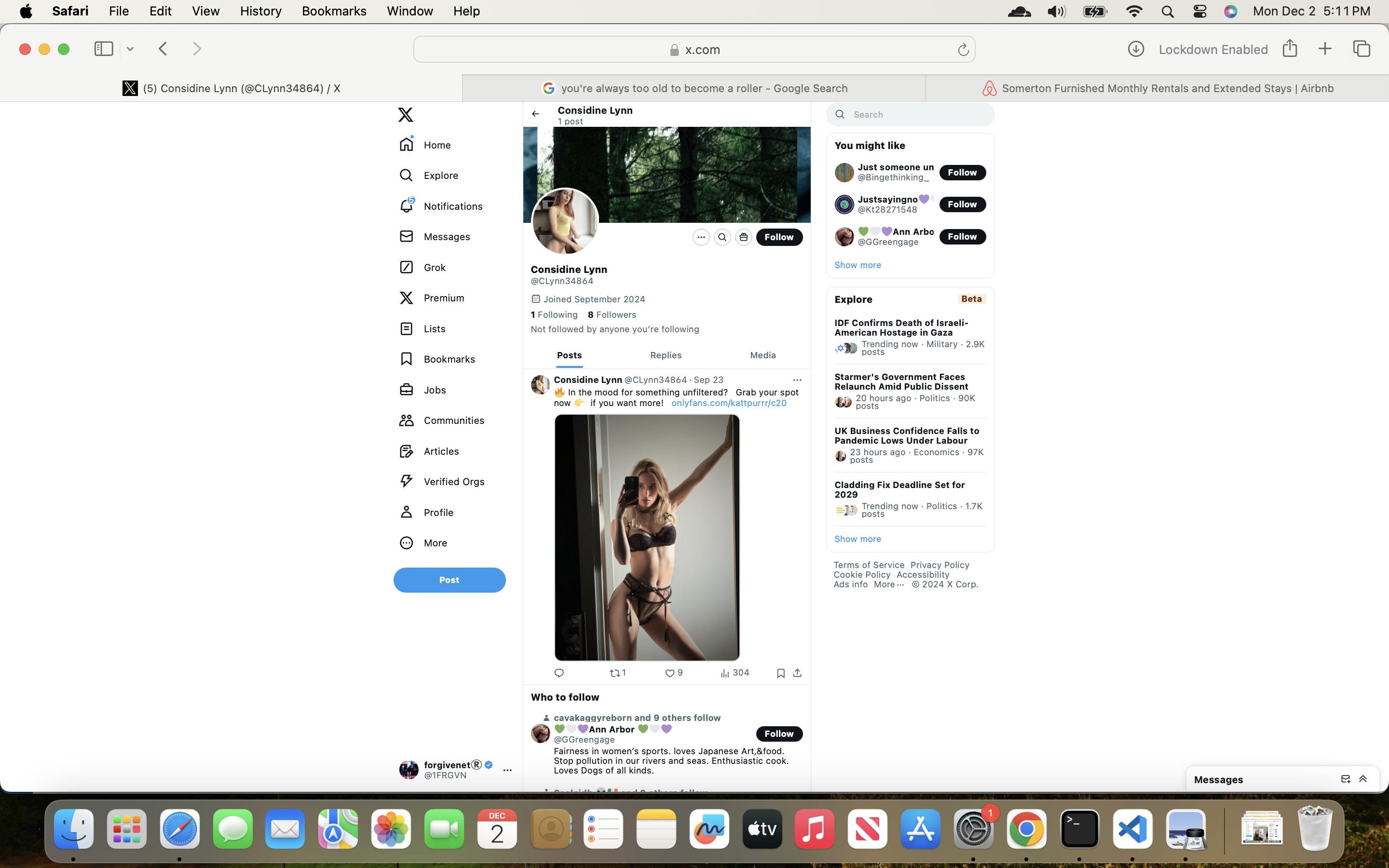
Task: Bookmark the Considine Lynn post
Action: tap(781, 673)
